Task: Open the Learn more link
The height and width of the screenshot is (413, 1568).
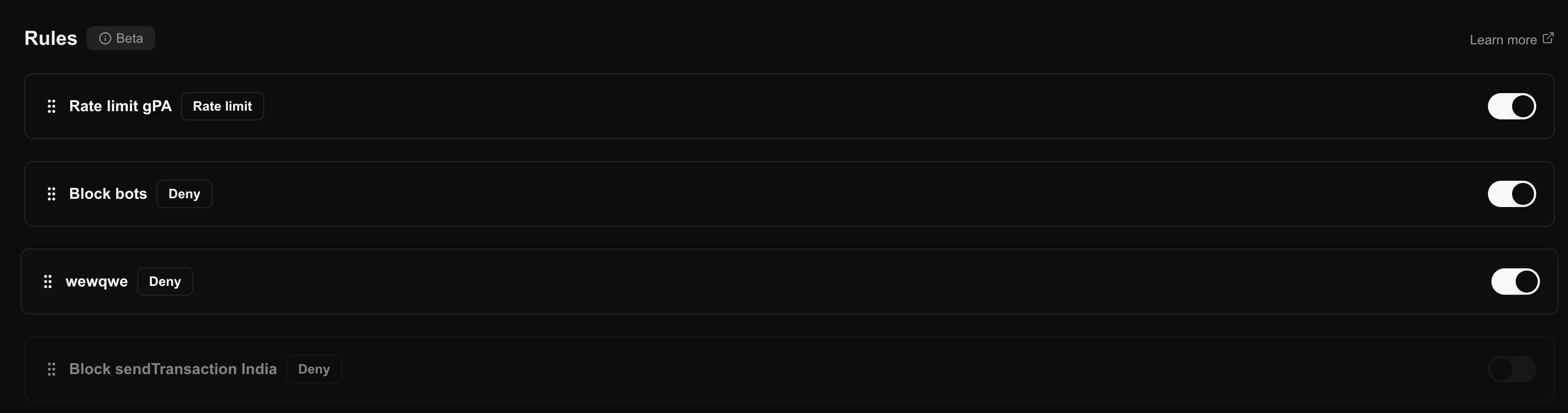Action: pos(1503,40)
